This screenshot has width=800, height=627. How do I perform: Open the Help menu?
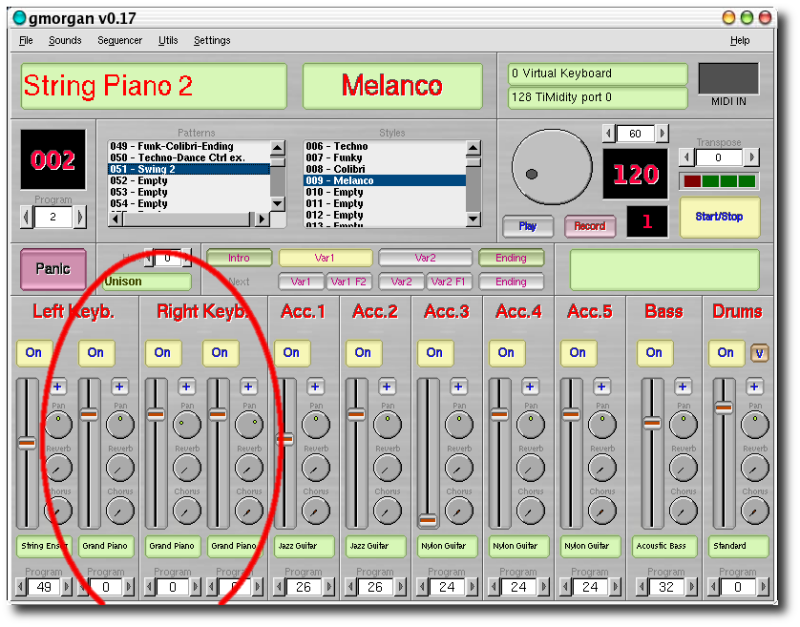click(739, 40)
